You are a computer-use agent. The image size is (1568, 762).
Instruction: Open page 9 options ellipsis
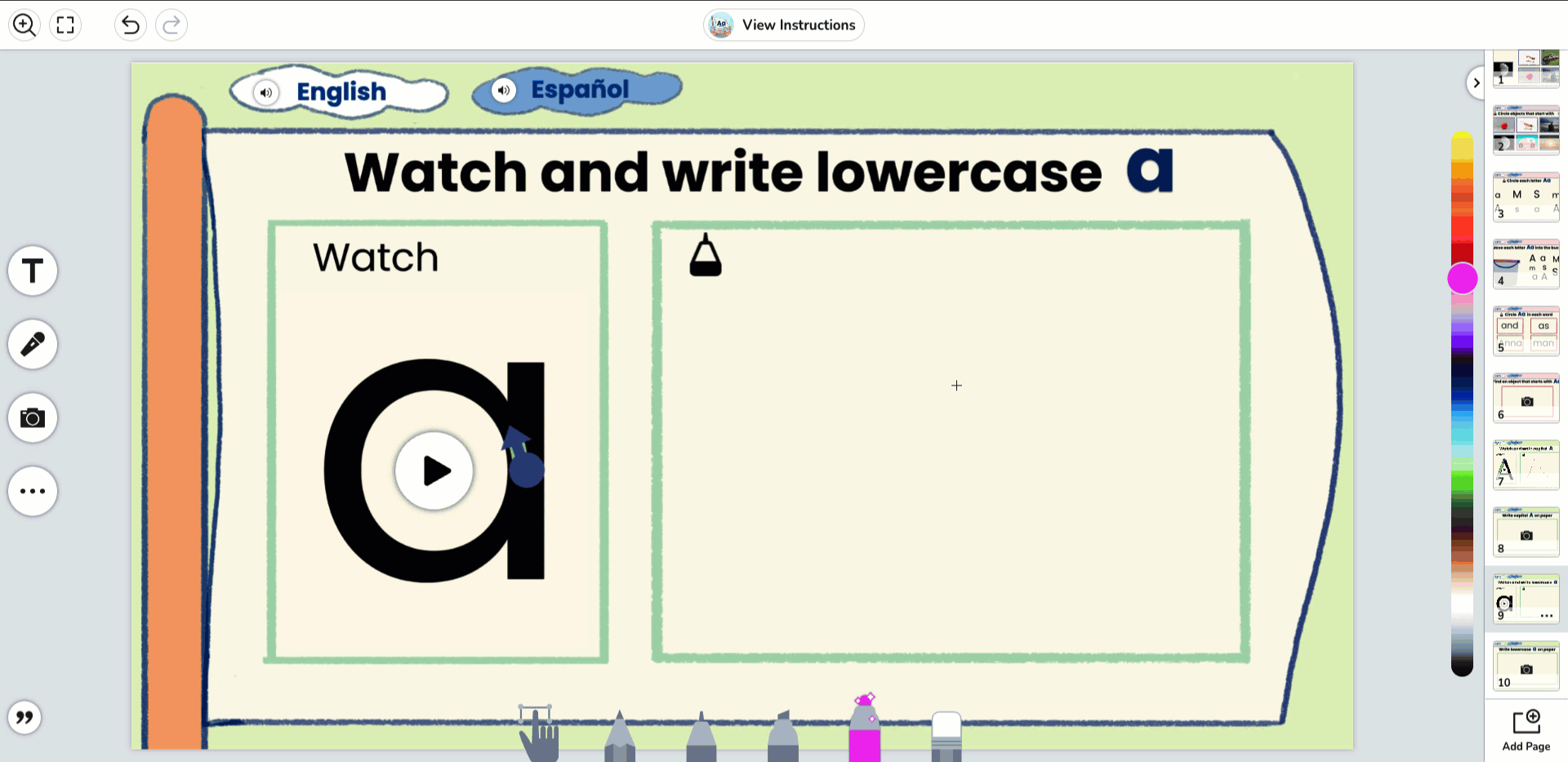point(1547,615)
